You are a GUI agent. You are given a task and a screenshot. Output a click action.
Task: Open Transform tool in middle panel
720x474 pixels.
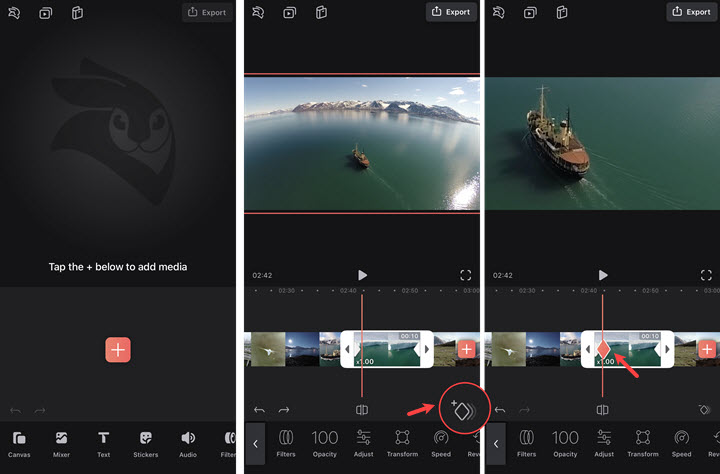402,444
